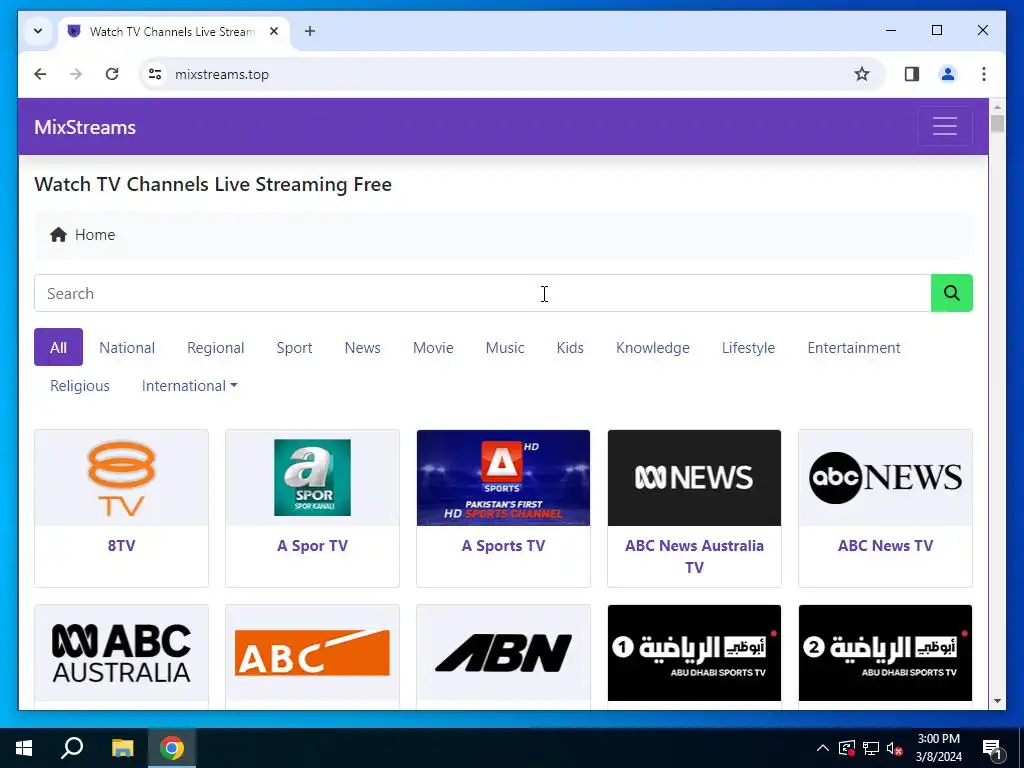Click the orange ABC logo thumbnail
The width and height of the screenshot is (1024, 768).
pyautogui.click(x=312, y=652)
